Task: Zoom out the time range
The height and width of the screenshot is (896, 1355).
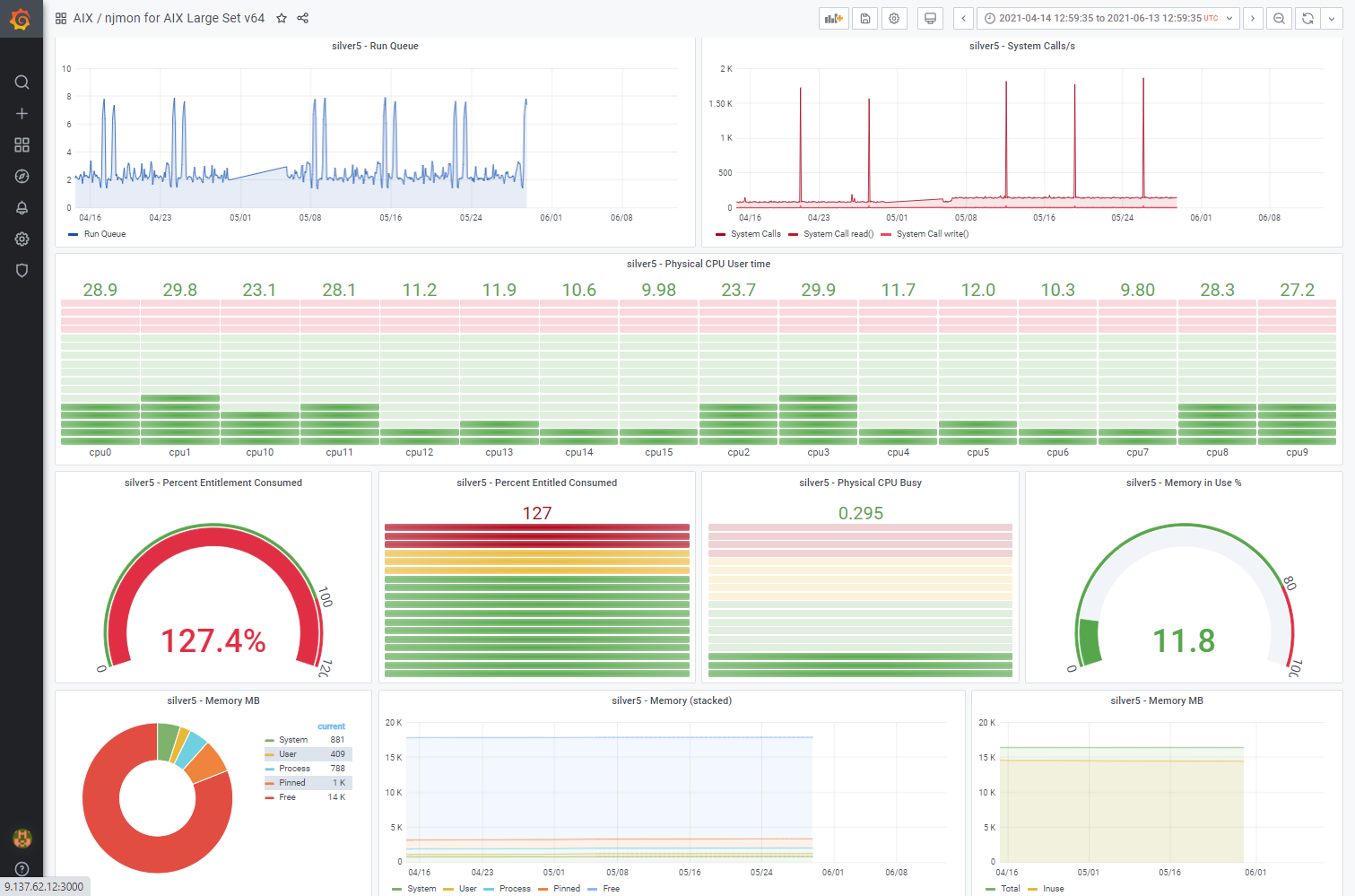Action: [1280, 18]
